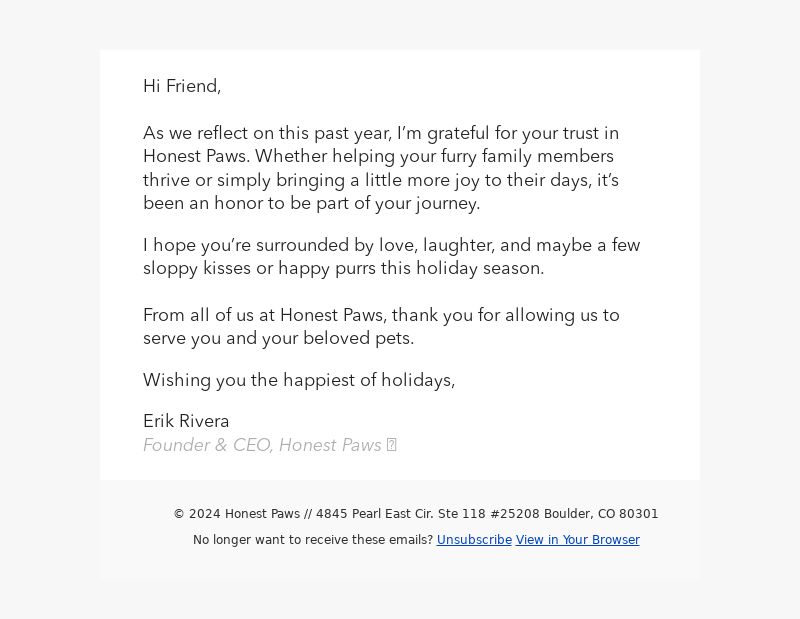Click the emoji glyph after Honest Paws
Viewport: 800px width, 619px height.
[392, 446]
